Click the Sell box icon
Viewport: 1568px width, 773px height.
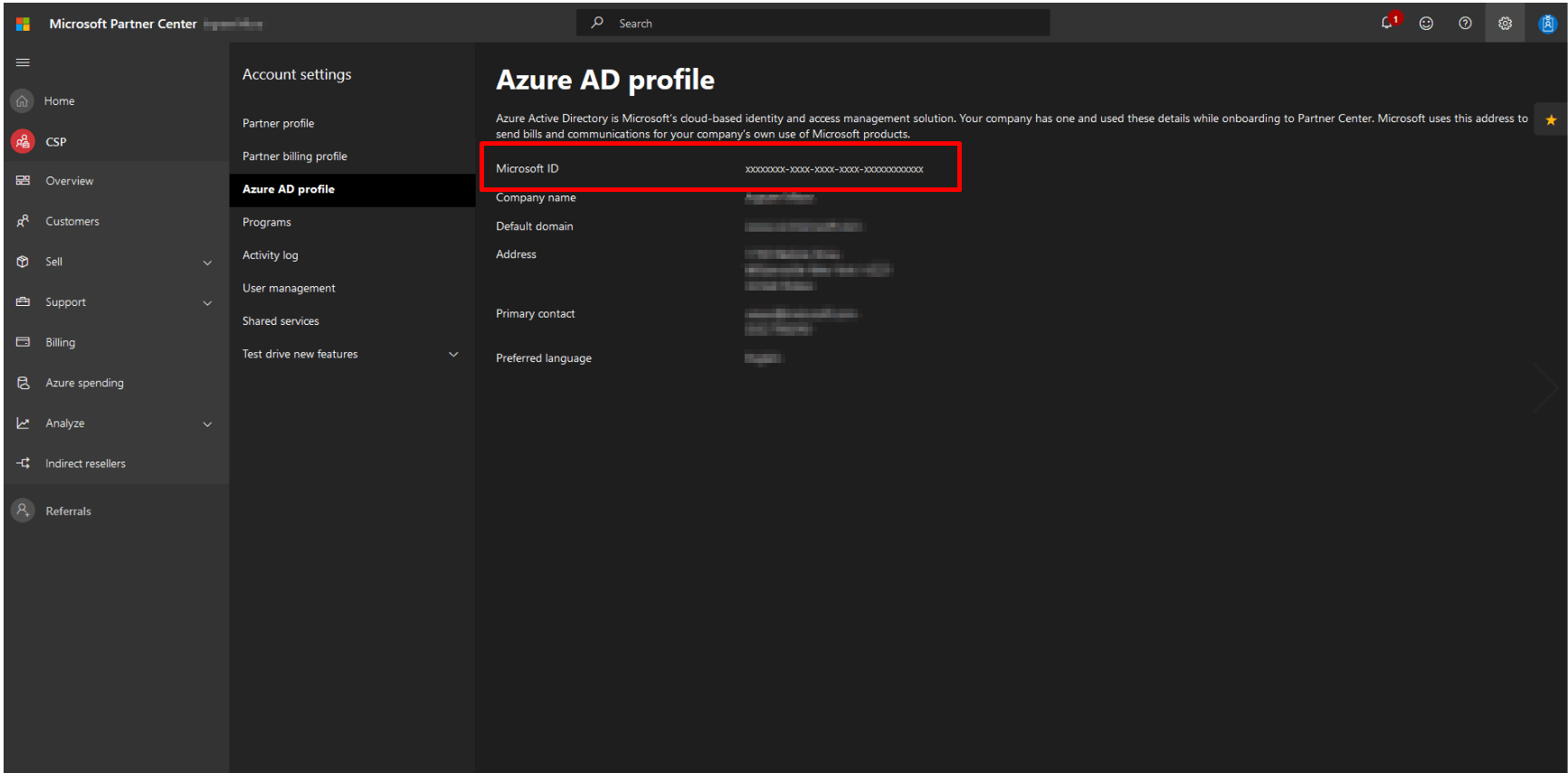24,262
